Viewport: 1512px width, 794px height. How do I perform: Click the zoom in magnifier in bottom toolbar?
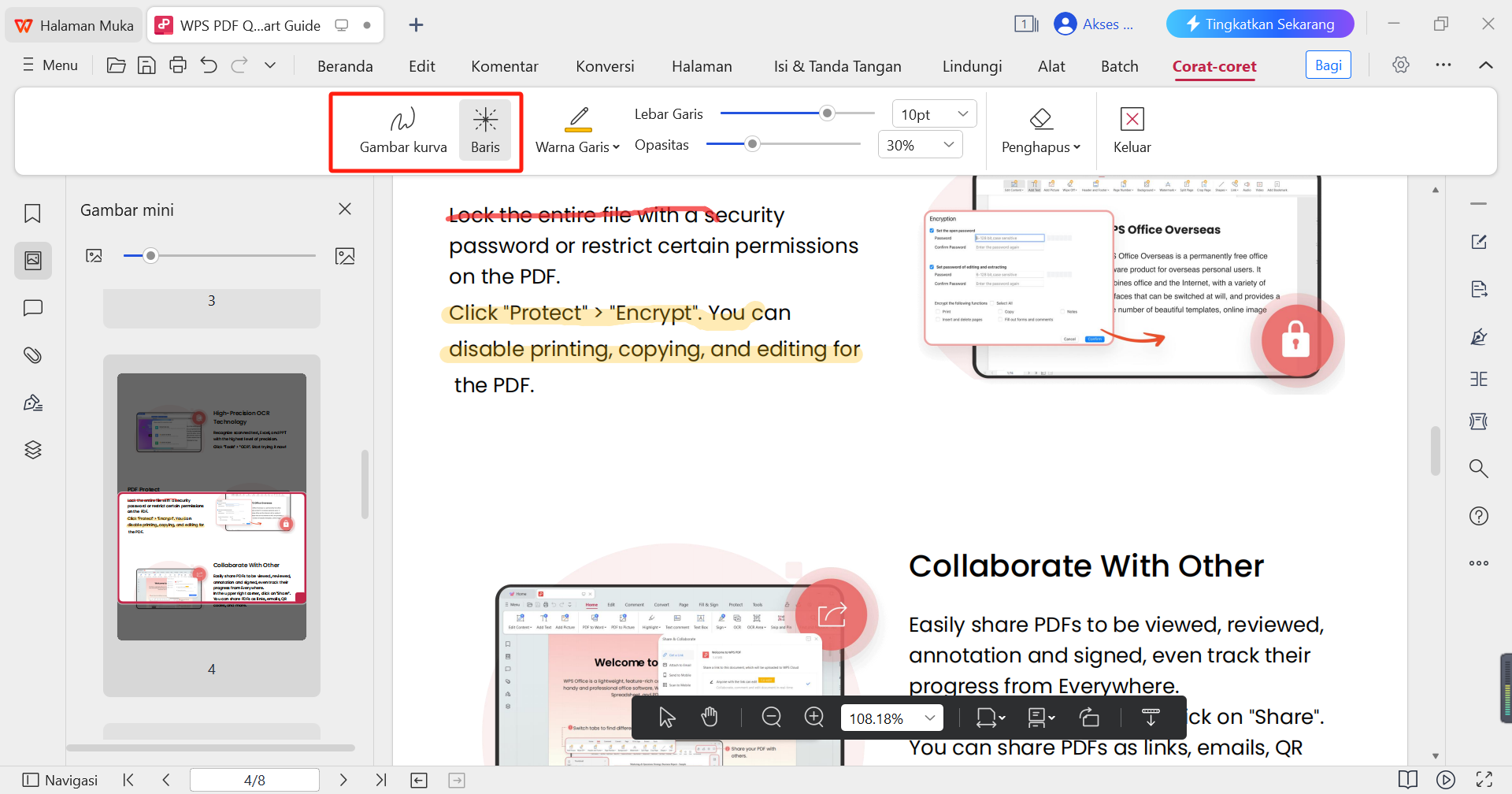point(813,717)
